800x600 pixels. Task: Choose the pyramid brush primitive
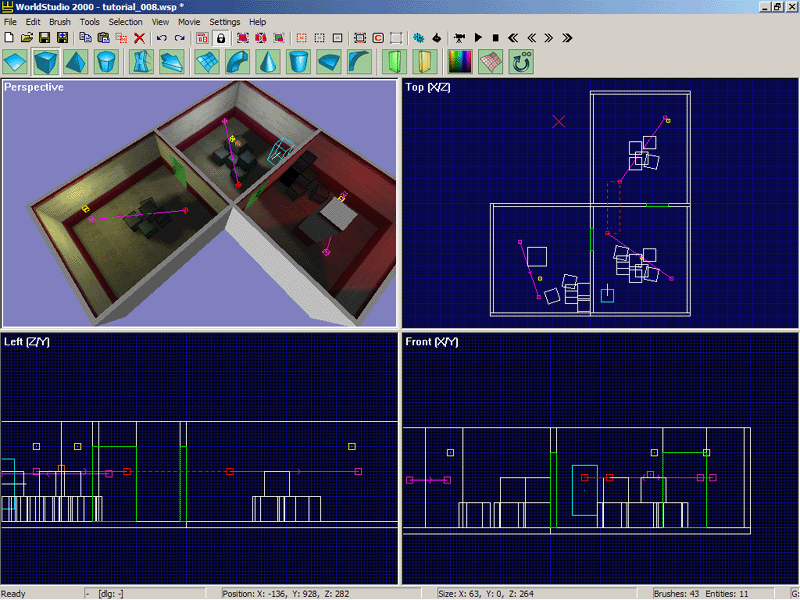click(76, 62)
